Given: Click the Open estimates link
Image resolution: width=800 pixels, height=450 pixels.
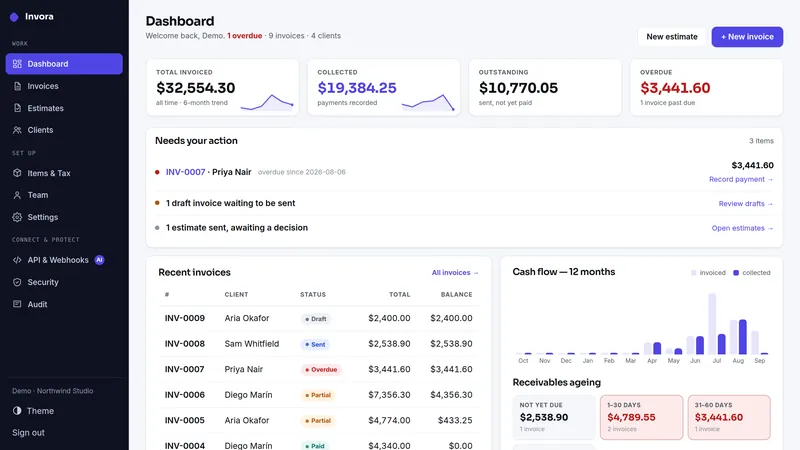Looking at the screenshot, I should pyautogui.click(x=742, y=228).
